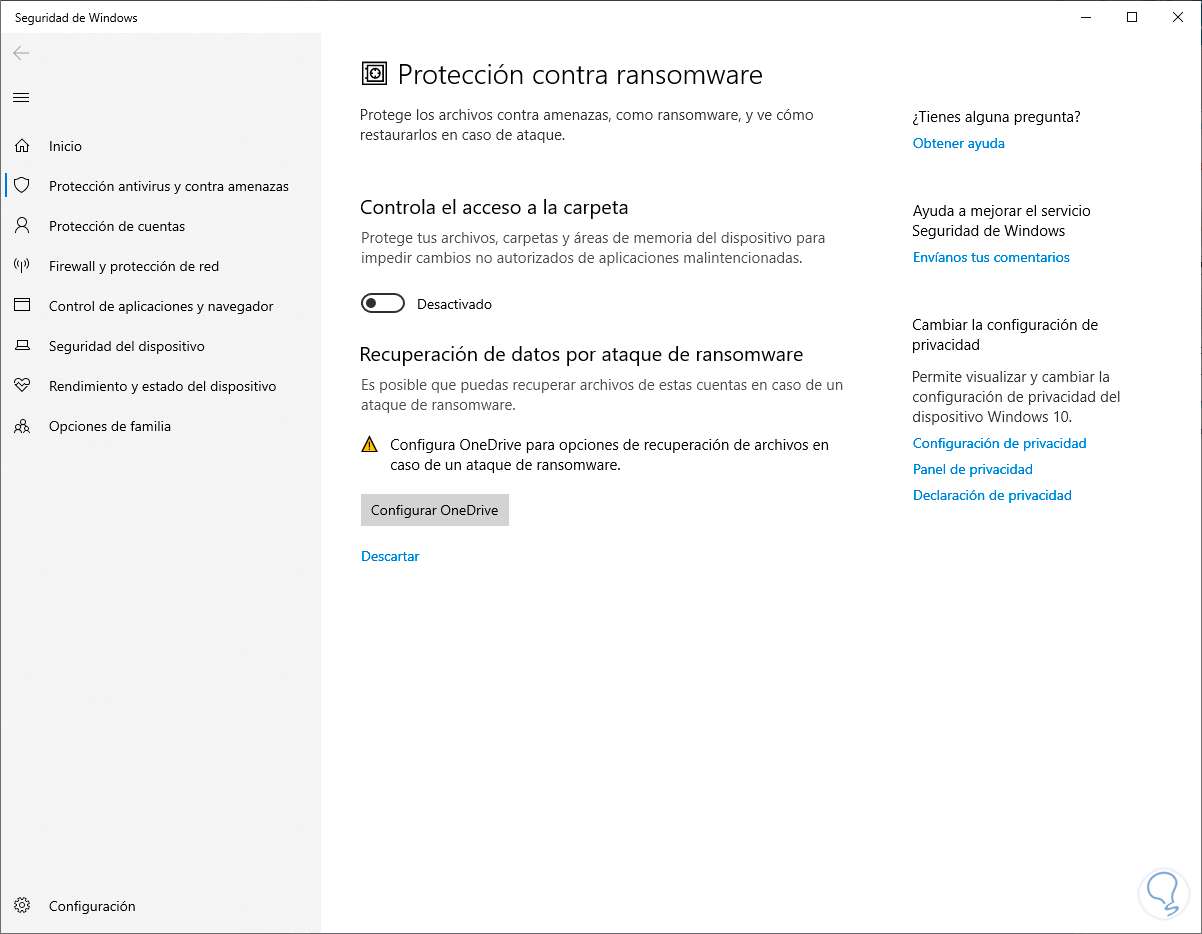This screenshot has width=1202, height=934.
Task: Click the shield icon for antivirus protection
Action: click(x=21, y=186)
